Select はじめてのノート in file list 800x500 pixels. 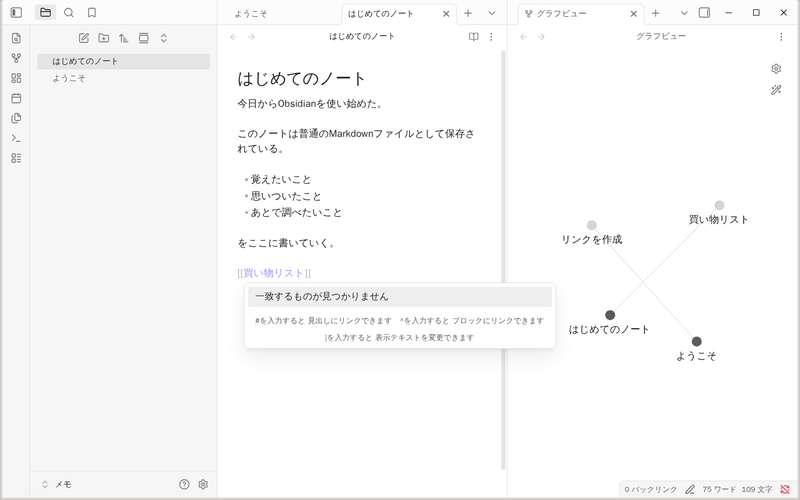tap(123, 61)
